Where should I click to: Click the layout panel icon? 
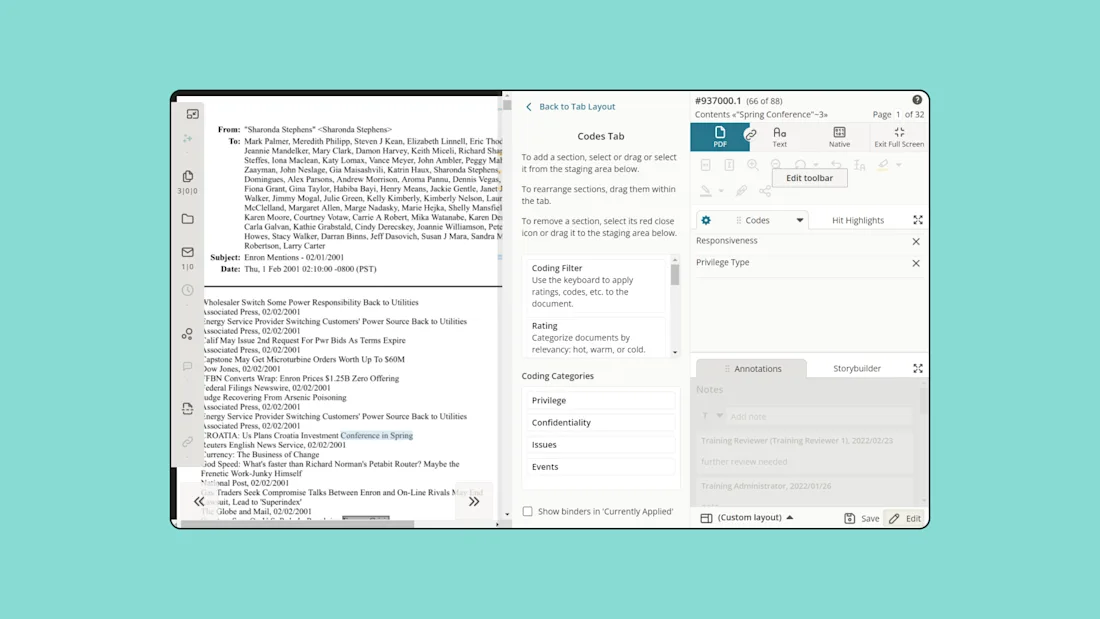[x=706, y=518]
